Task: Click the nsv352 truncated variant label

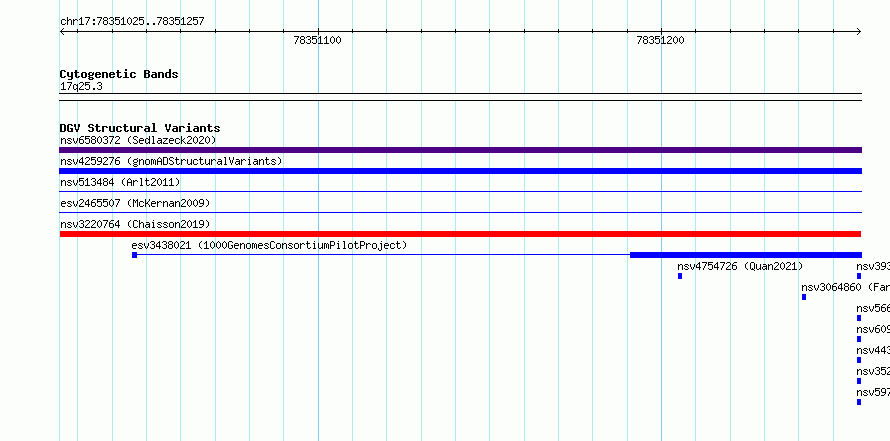Action: pos(873,371)
